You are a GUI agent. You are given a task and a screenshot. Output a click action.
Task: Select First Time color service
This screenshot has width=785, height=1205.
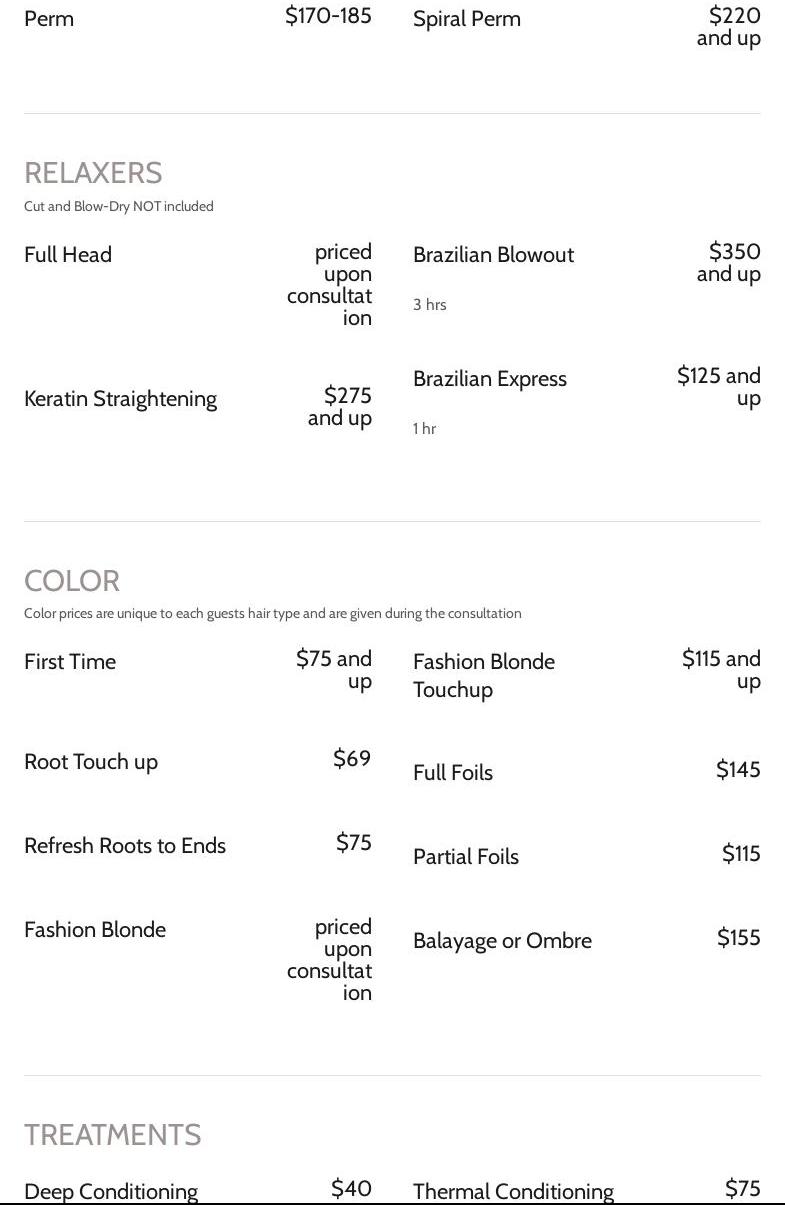point(70,661)
